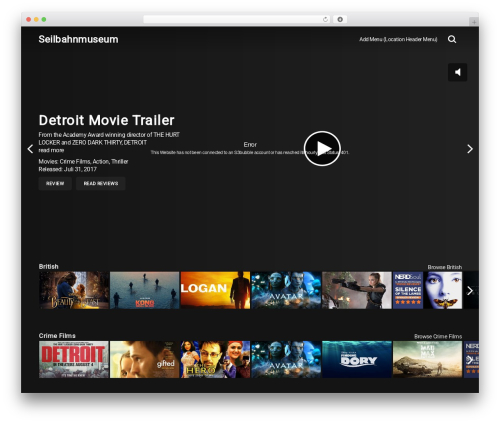This screenshot has height=423, width=500.
Task: Select Finding Dory thumbnail
Action: (x=357, y=359)
